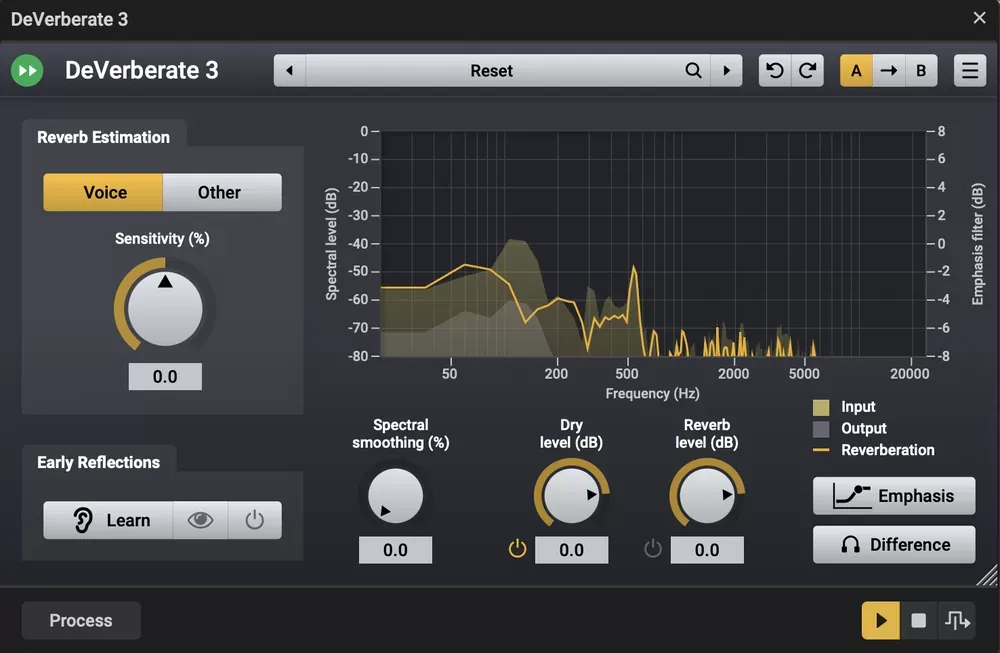
Task: Click the green bypass arrows logo icon
Action: click(x=27, y=70)
